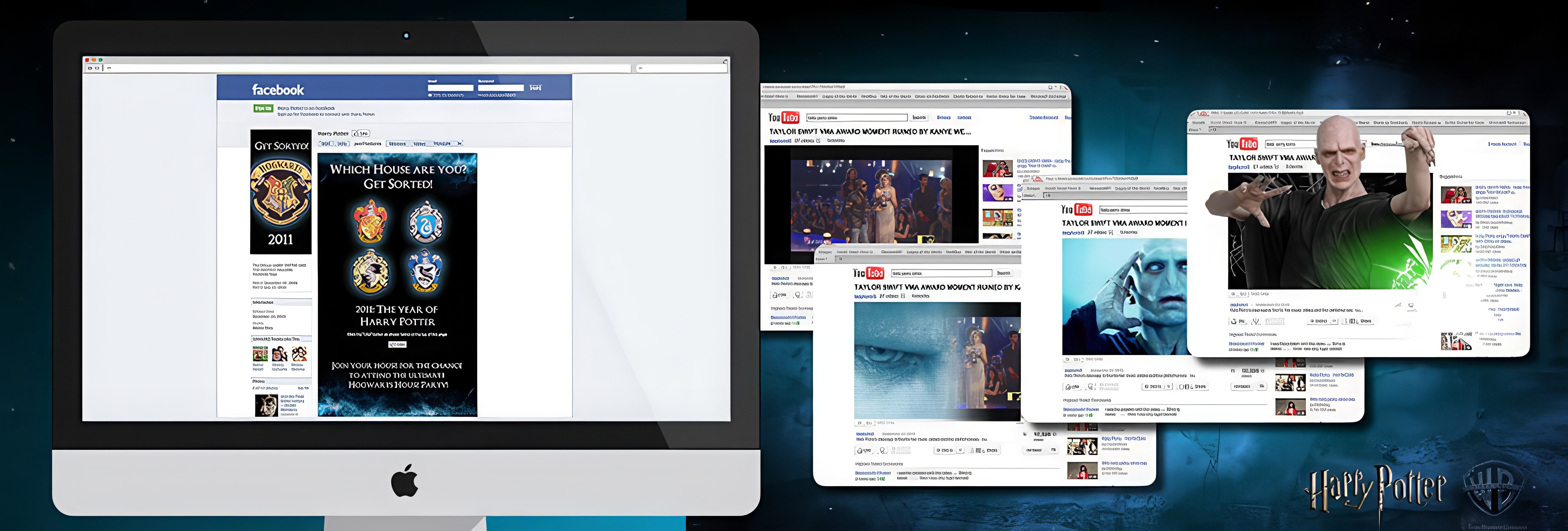Click search box in top-left YouTube window
The height and width of the screenshot is (531, 1568).
(x=856, y=118)
